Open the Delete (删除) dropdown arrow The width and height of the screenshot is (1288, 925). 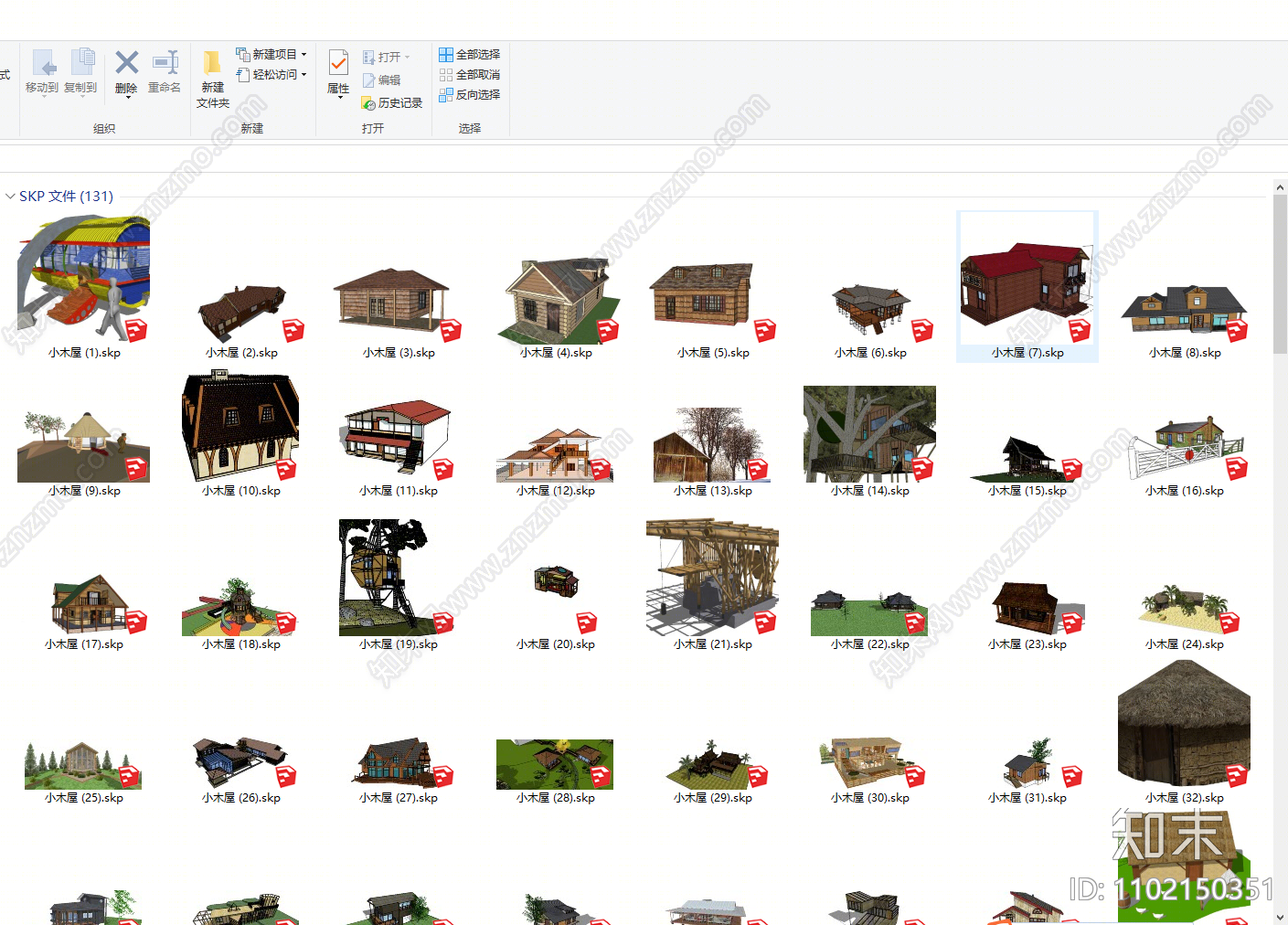coord(127,98)
